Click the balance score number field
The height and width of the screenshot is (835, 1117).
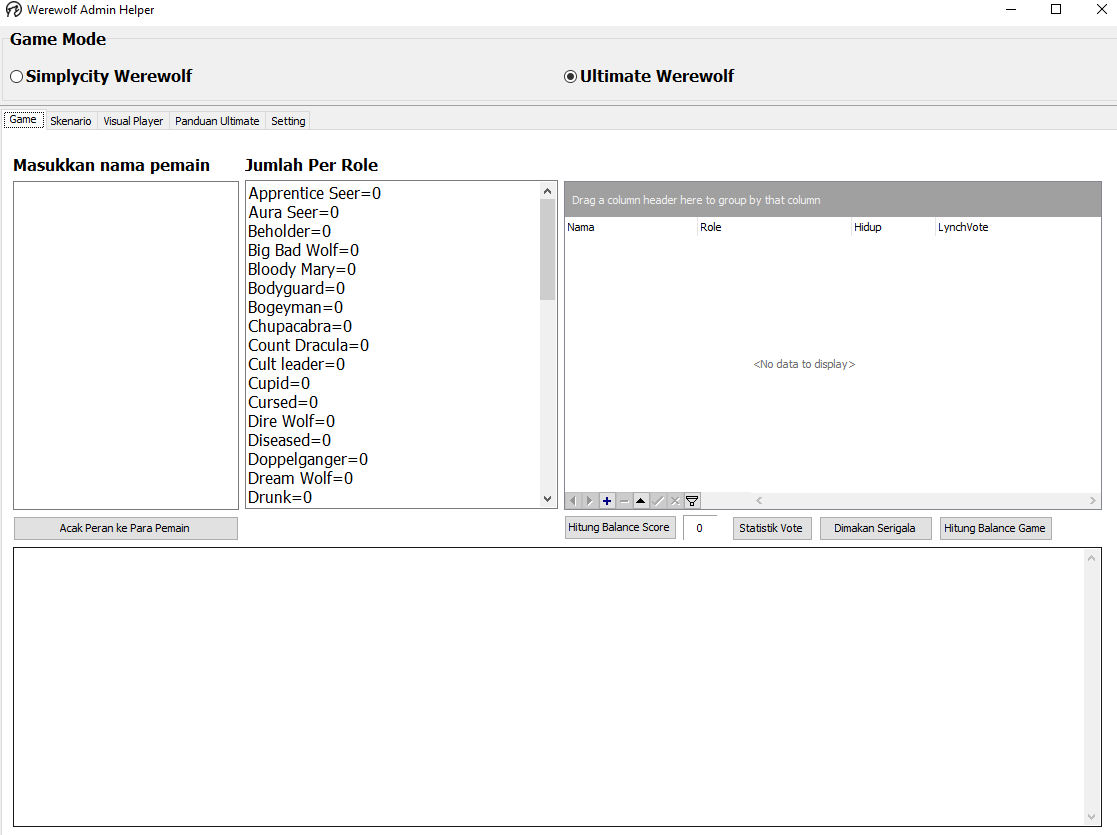tap(700, 528)
